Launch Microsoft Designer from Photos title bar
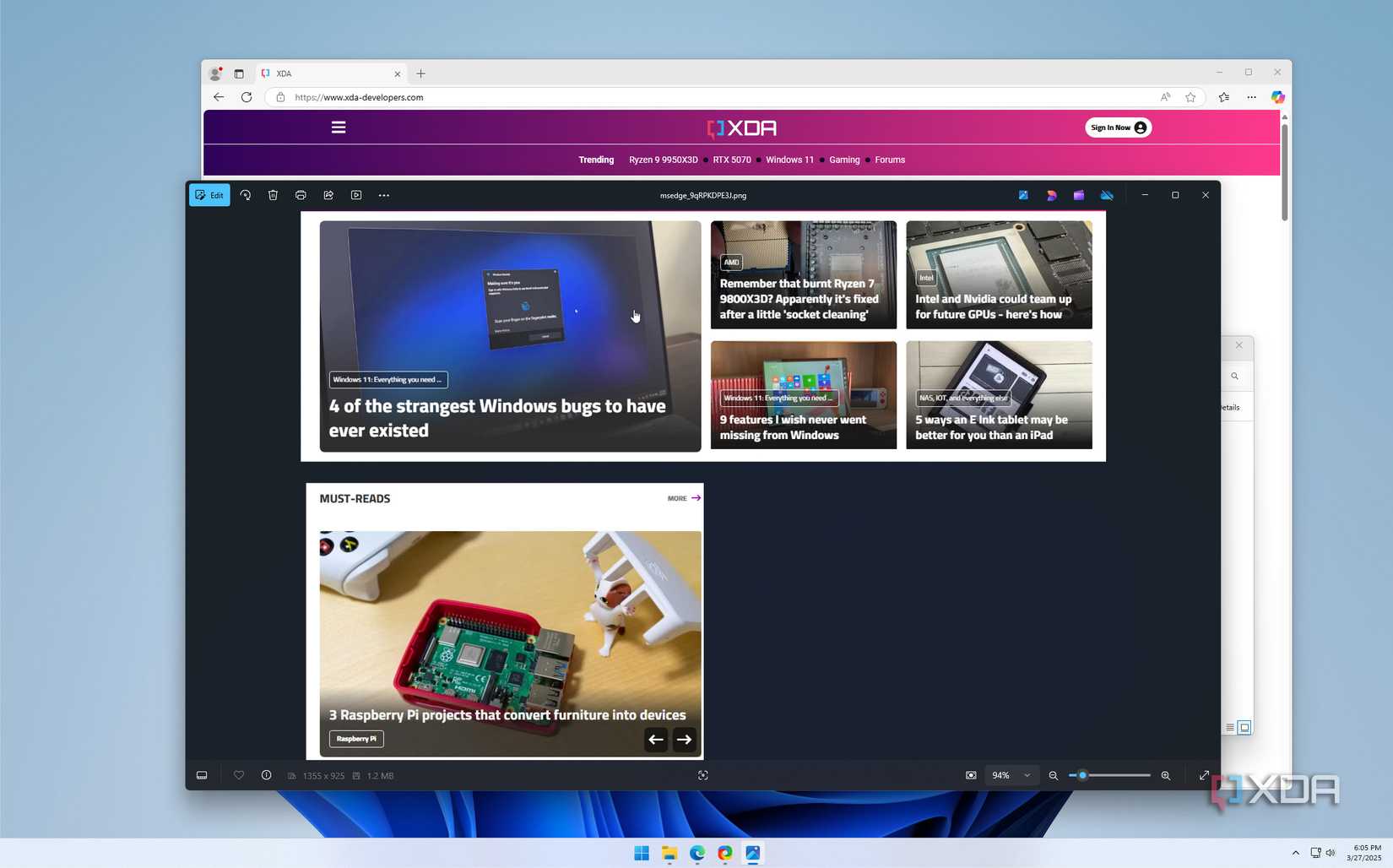The height and width of the screenshot is (868, 1393). click(1051, 195)
